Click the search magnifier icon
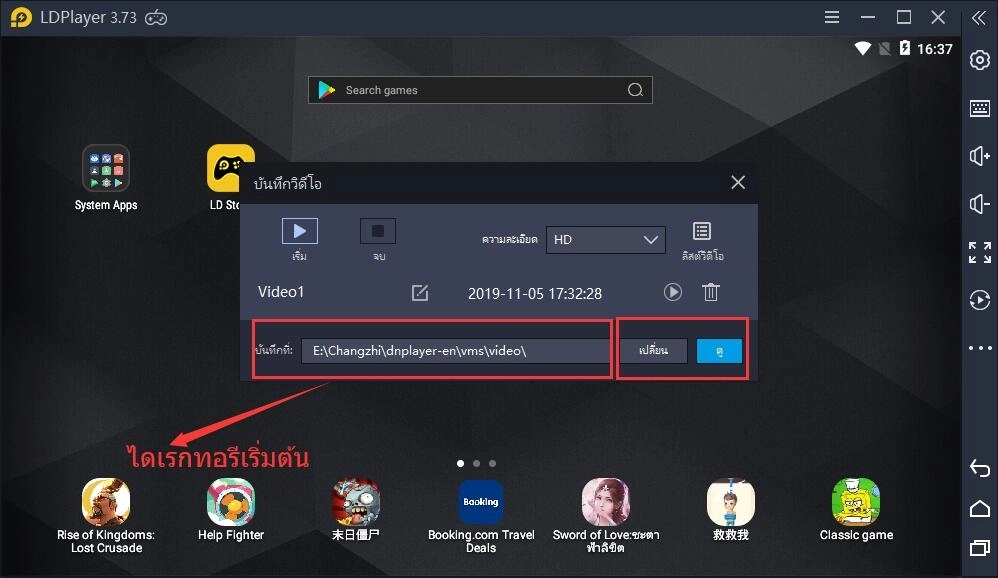Screen dimensions: 998x578 tap(635, 90)
